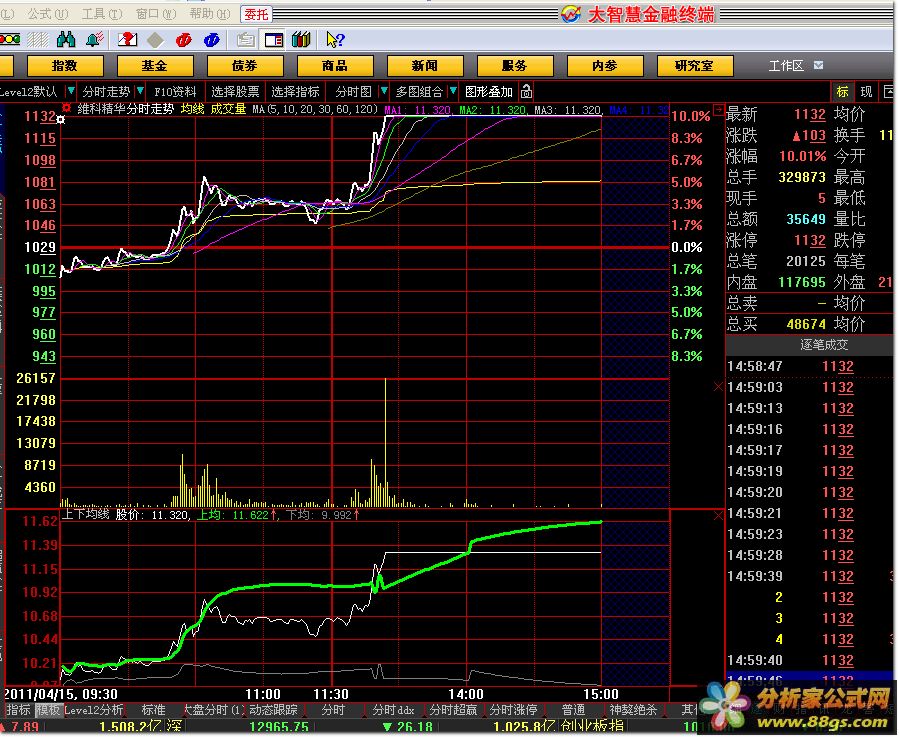This screenshot has height=737, width=899.
Task: Open search with the binoculars icon
Action: (x=67, y=40)
